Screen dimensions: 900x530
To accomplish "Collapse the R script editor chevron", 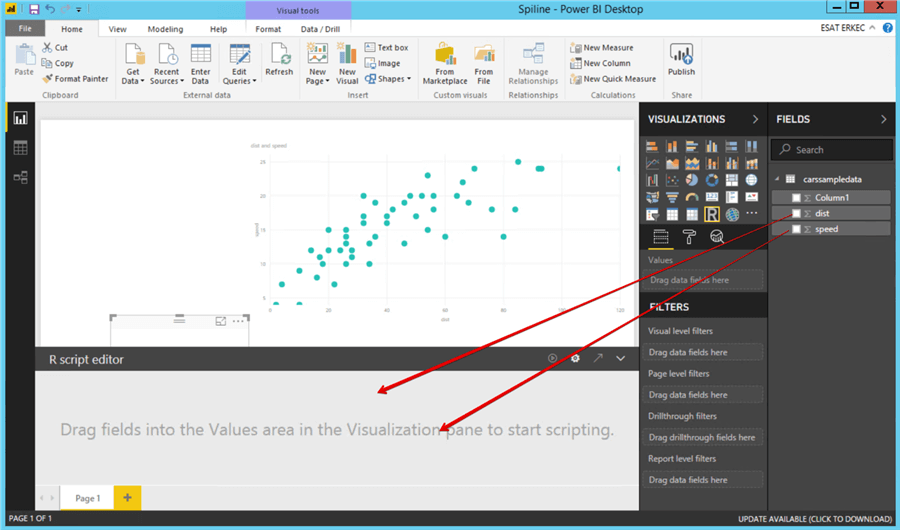I will (x=620, y=358).
